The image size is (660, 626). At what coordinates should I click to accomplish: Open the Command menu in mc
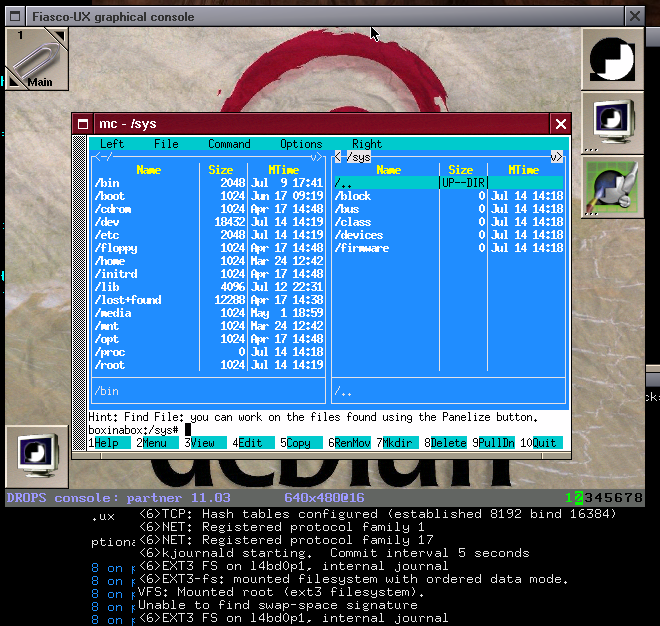229,144
